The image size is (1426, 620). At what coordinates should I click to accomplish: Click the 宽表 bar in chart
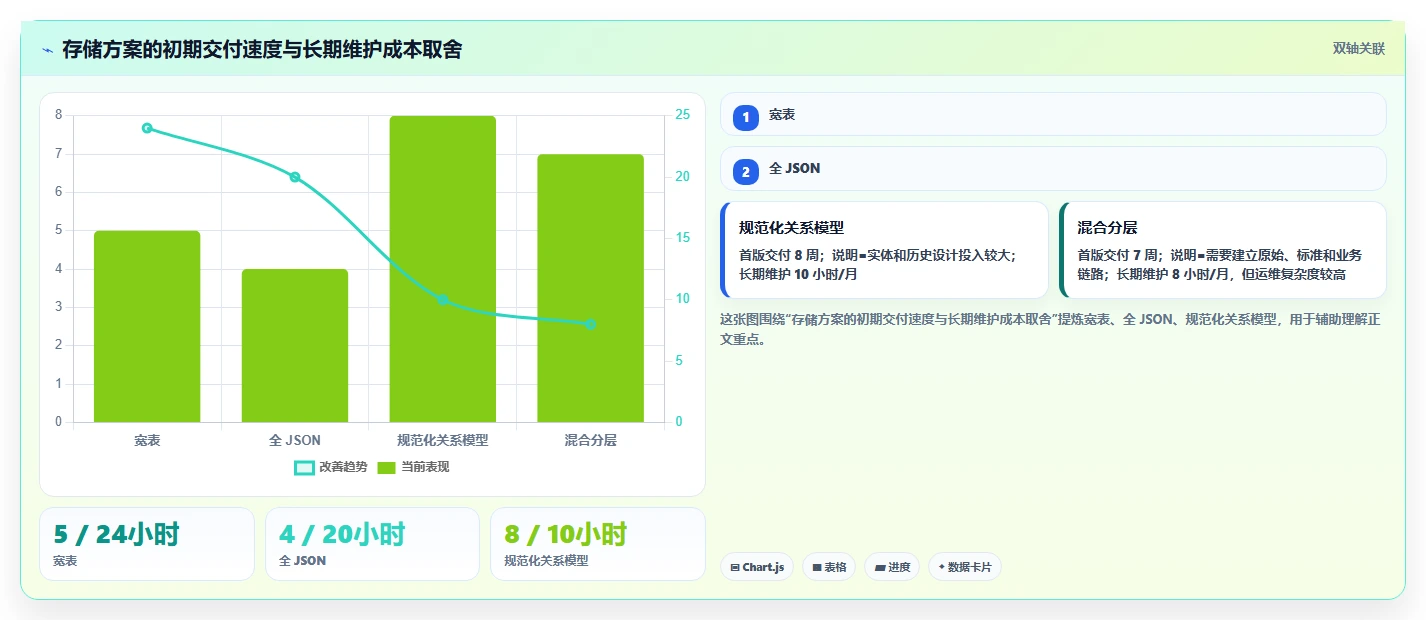pyautogui.click(x=147, y=326)
